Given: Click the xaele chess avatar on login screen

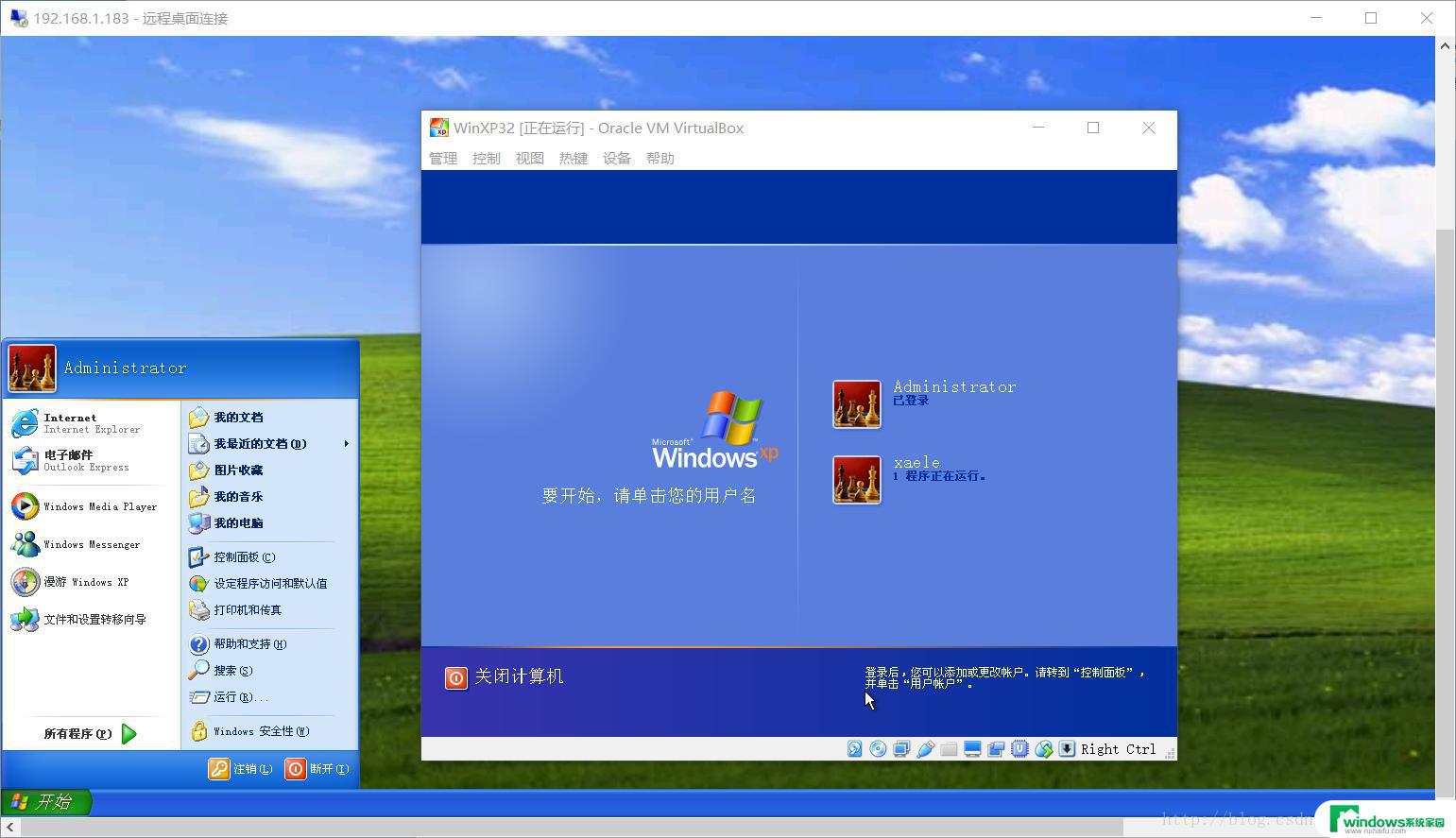Looking at the screenshot, I should pos(857,480).
